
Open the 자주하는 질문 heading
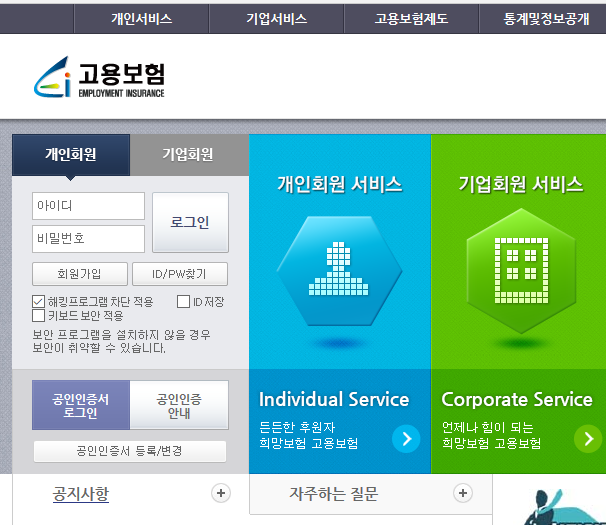[x=334, y=494]
